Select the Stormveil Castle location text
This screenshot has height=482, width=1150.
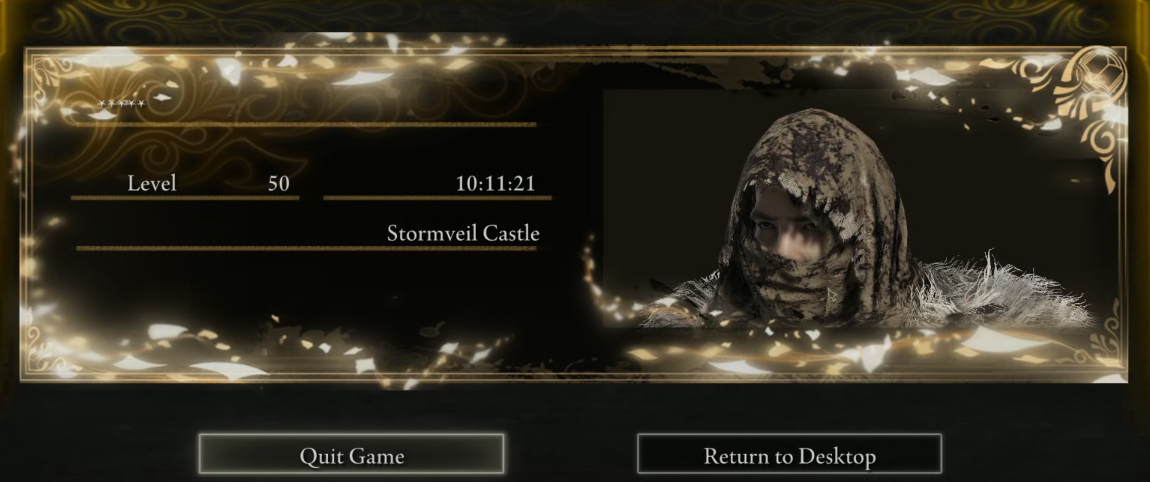[463, 233]
